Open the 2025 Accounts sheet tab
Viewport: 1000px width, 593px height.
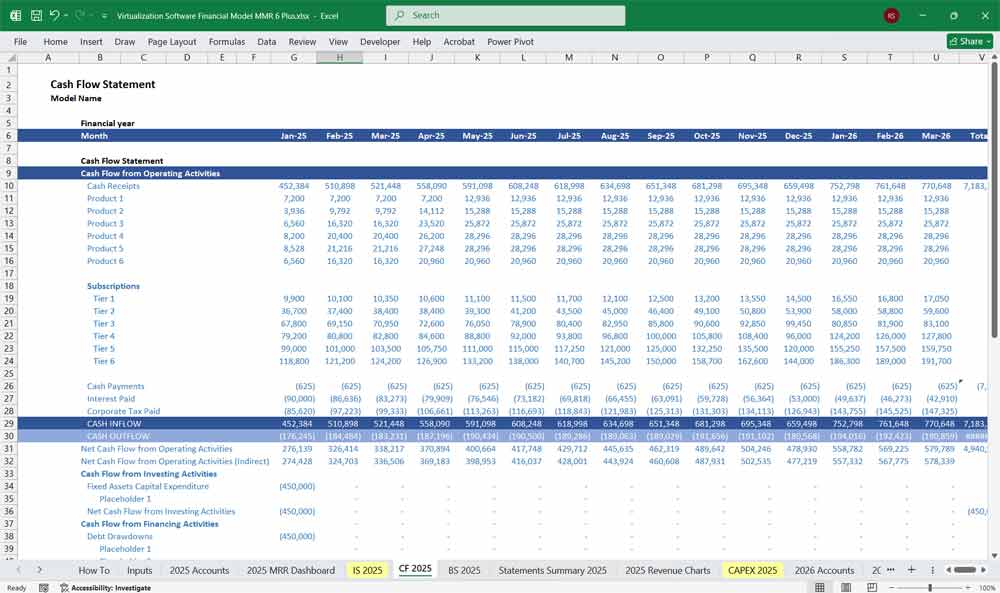click(199, 570)
